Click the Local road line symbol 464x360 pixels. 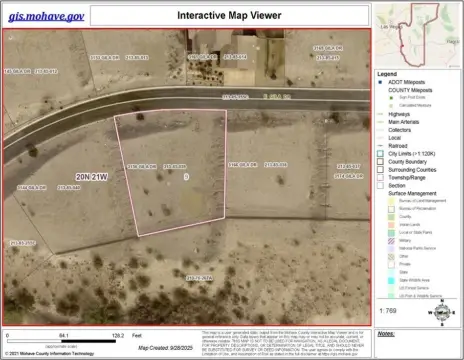click(x=380, y=138)
